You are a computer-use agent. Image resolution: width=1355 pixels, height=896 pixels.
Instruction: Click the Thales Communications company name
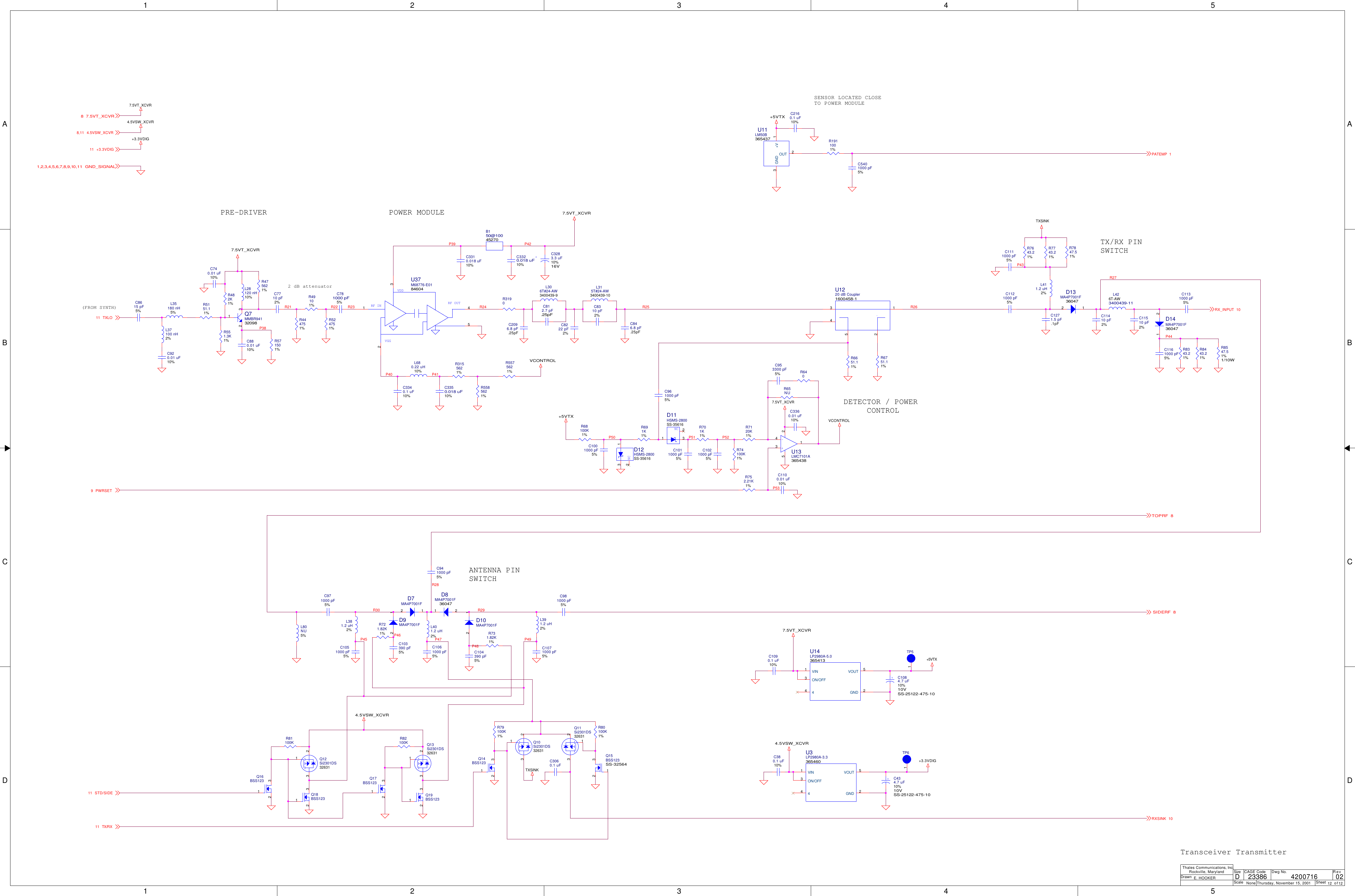point(1208,867)
